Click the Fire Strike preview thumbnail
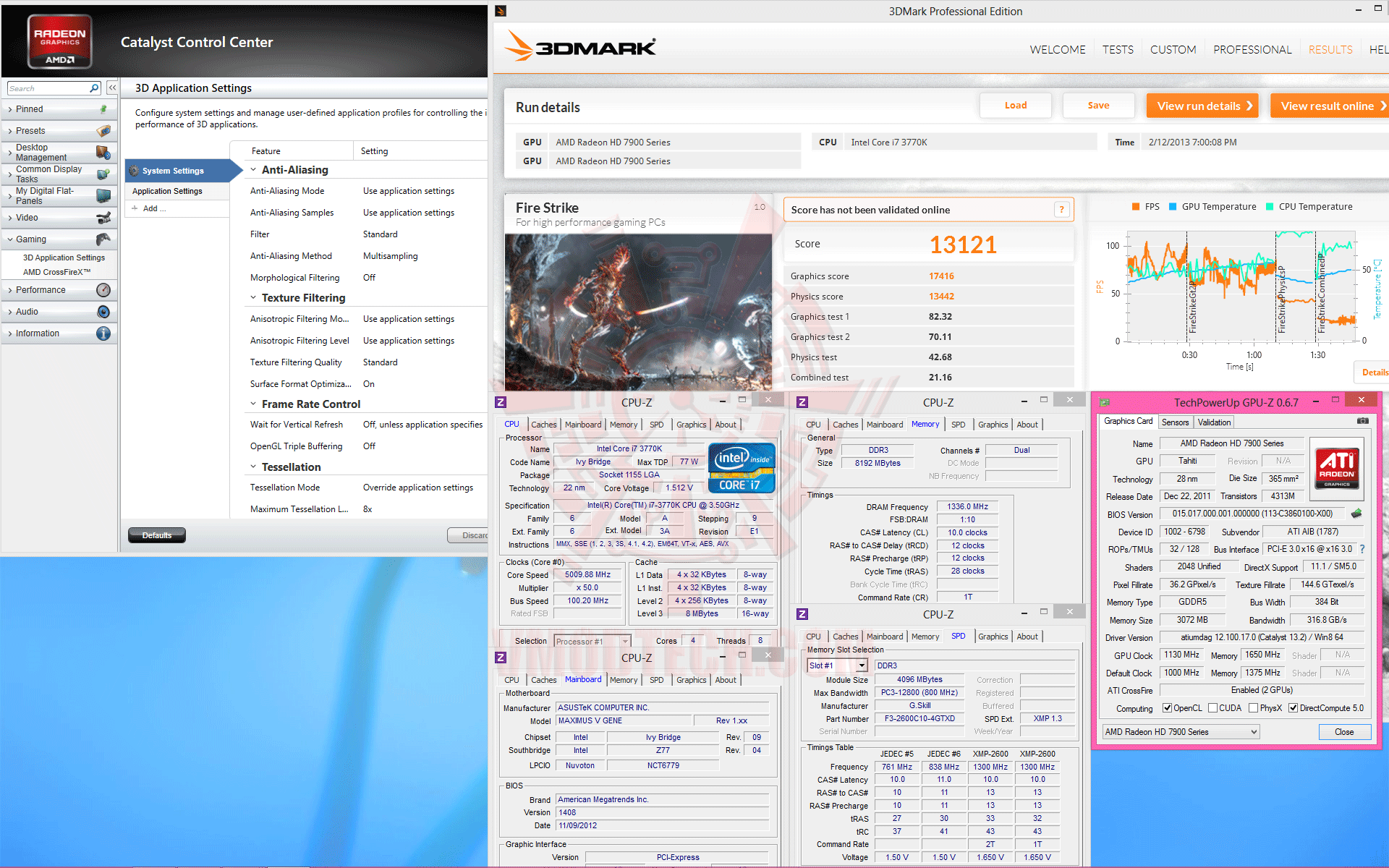The image size is (1389, 868). 638,311
